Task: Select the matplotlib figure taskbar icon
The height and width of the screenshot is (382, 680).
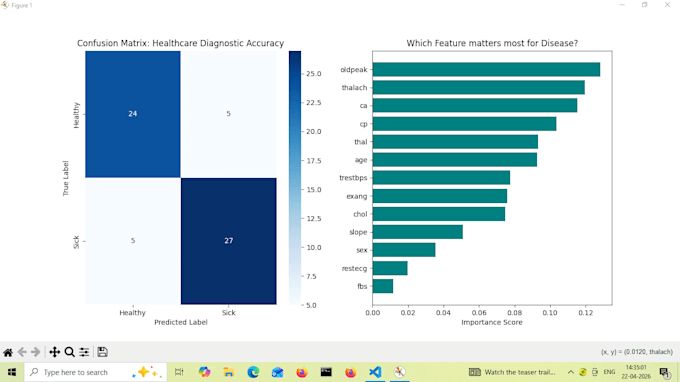Action: pos(399,372)
